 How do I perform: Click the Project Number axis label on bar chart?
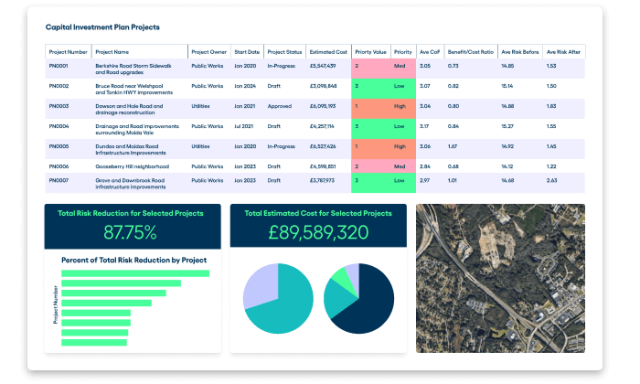tap(55, 304)
